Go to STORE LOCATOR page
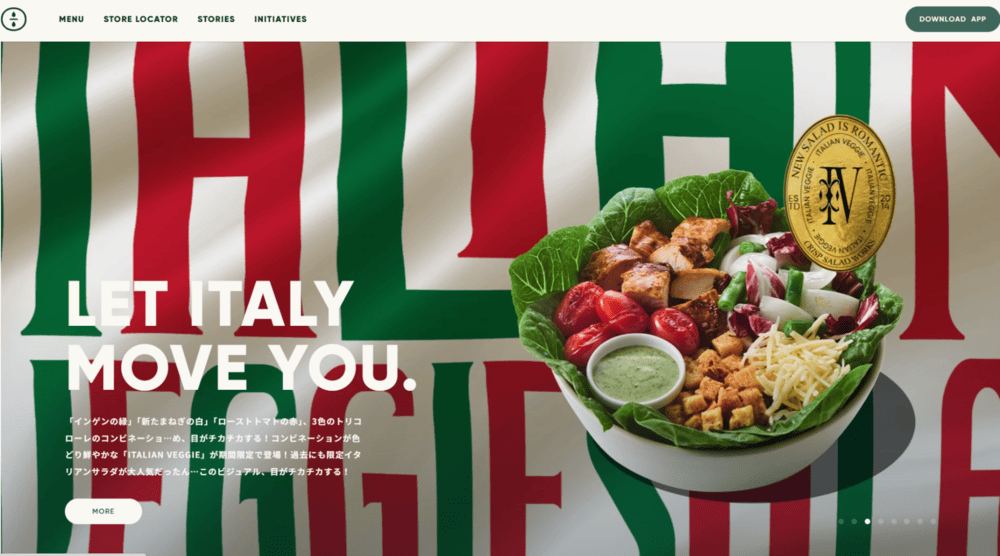Image resolution: width=1000 pixels, height=556 pixels. [140, 19]
